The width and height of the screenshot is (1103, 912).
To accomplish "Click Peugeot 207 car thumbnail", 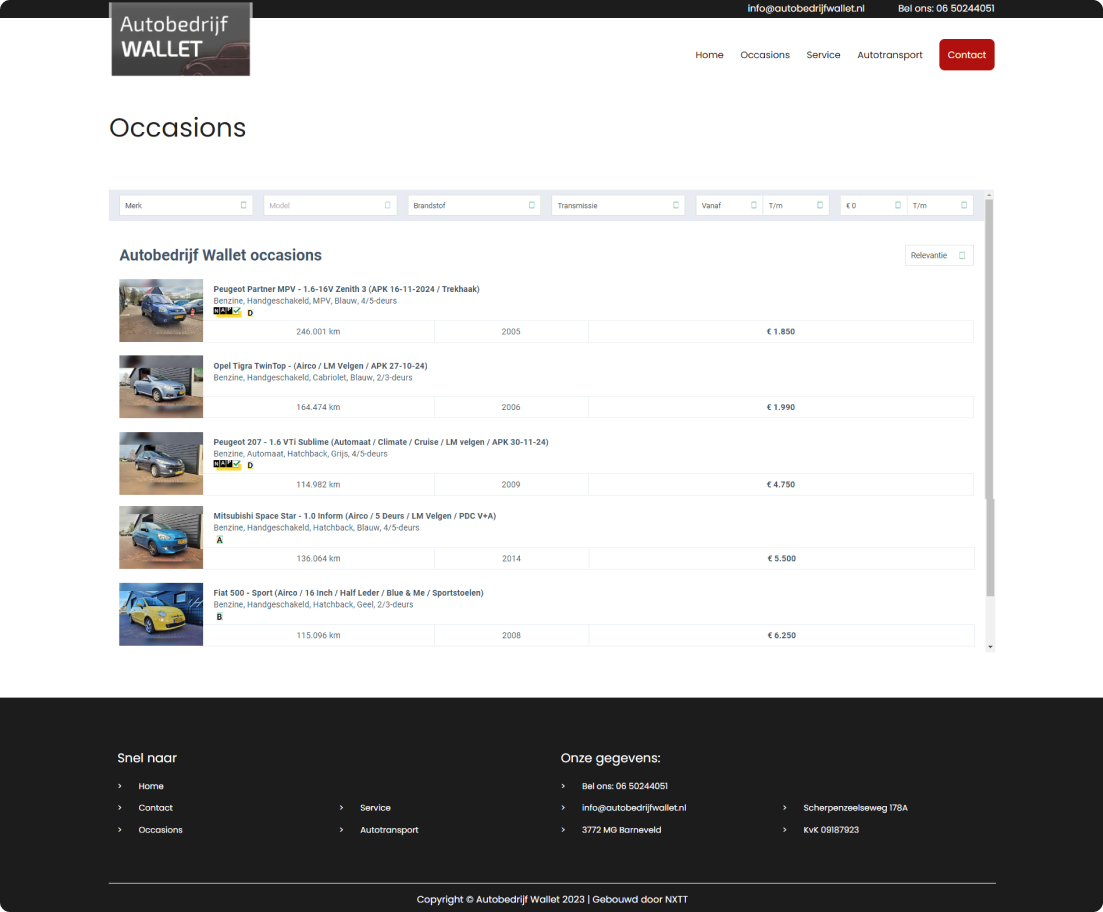I will tap(161, 463).
